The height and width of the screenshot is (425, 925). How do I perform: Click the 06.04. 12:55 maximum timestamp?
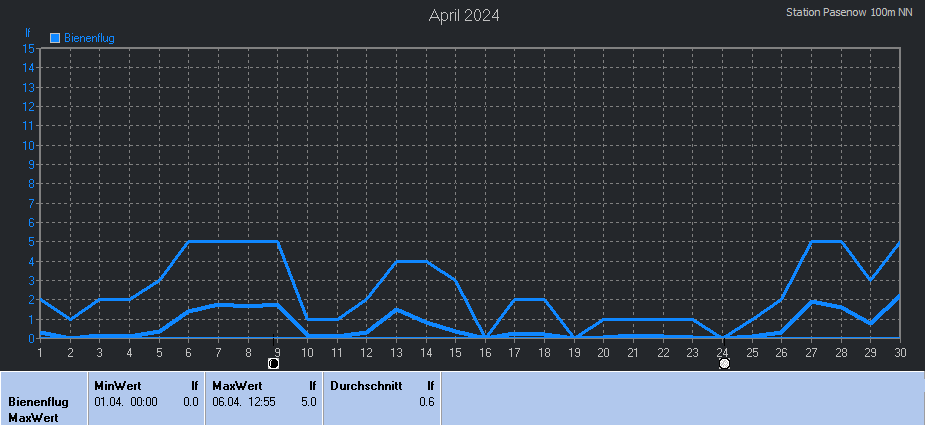coord(244,403)
